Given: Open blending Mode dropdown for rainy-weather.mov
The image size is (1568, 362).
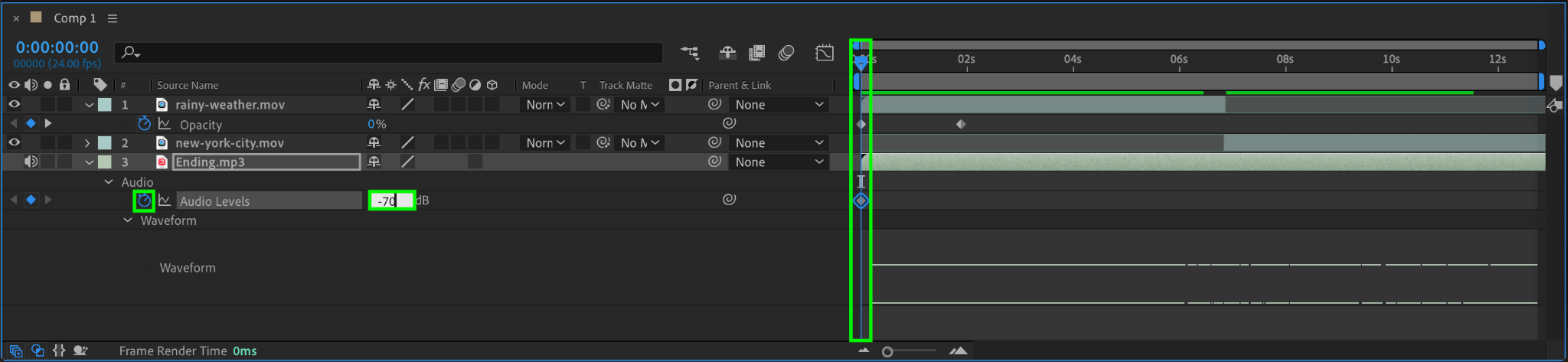Looking at the screenshot, I should (545, 104).
